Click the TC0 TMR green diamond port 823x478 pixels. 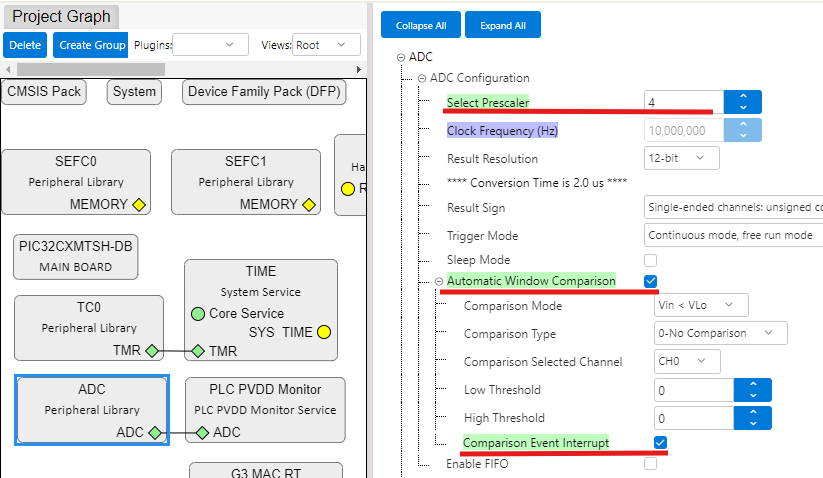pos(152,351)
